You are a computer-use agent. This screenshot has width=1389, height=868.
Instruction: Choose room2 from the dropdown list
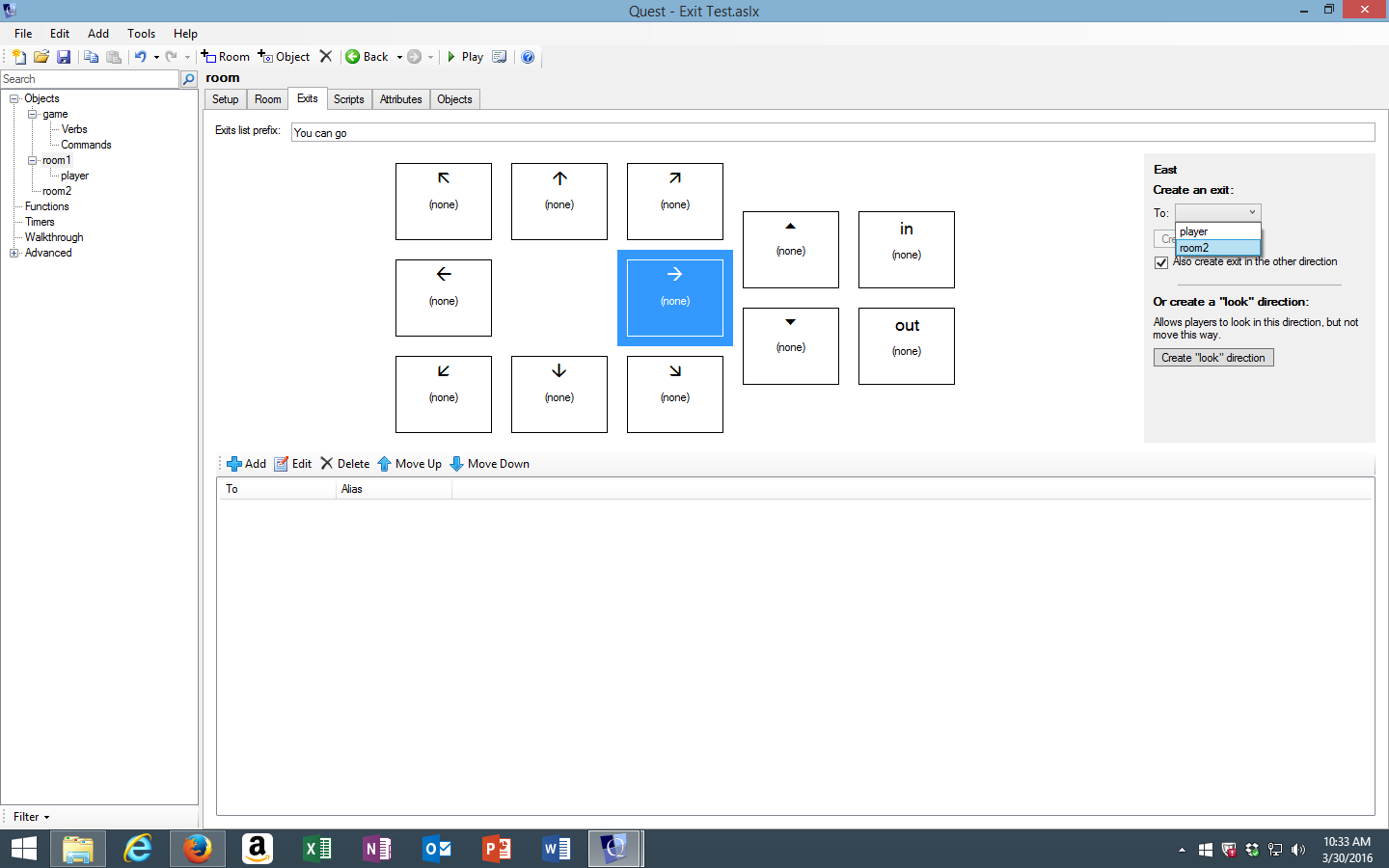click(1217, 248)
